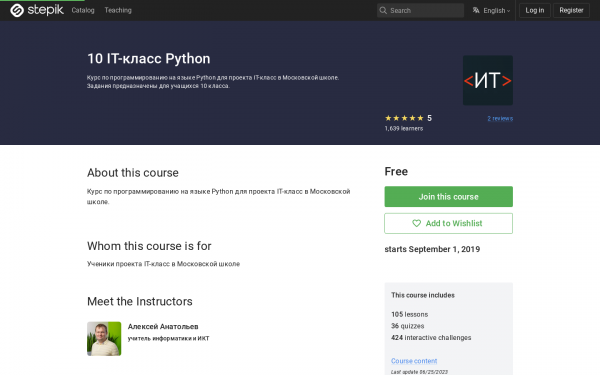The width and height of the screenshot is (600, 375).
Task: Click the ИТ course logo thumbnail
Action: point(488,80)
